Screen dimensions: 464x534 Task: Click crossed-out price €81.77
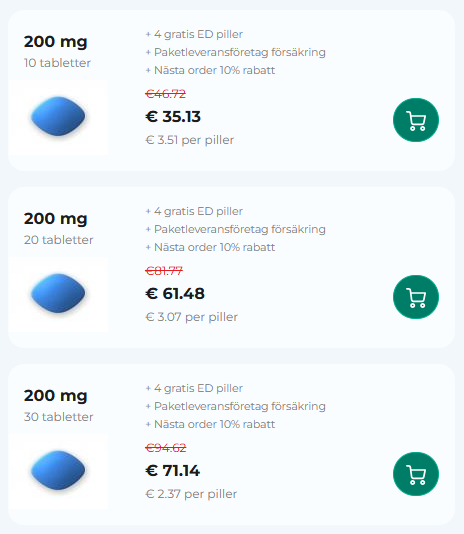click(x=164, y=271)
